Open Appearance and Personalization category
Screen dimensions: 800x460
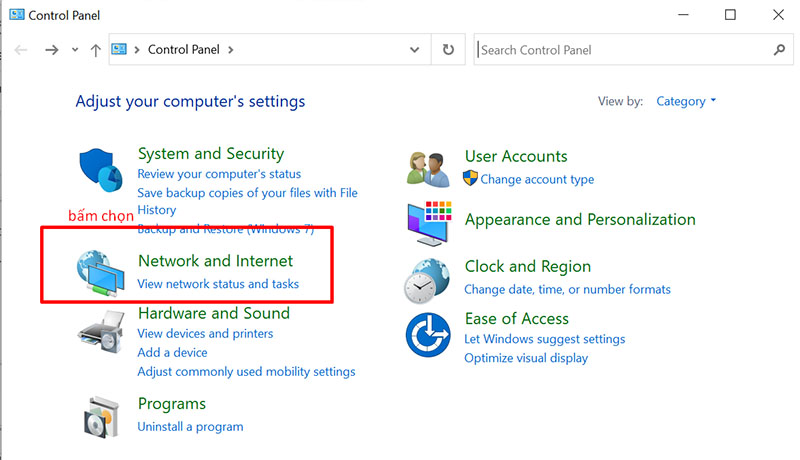(x=580, y=219)
